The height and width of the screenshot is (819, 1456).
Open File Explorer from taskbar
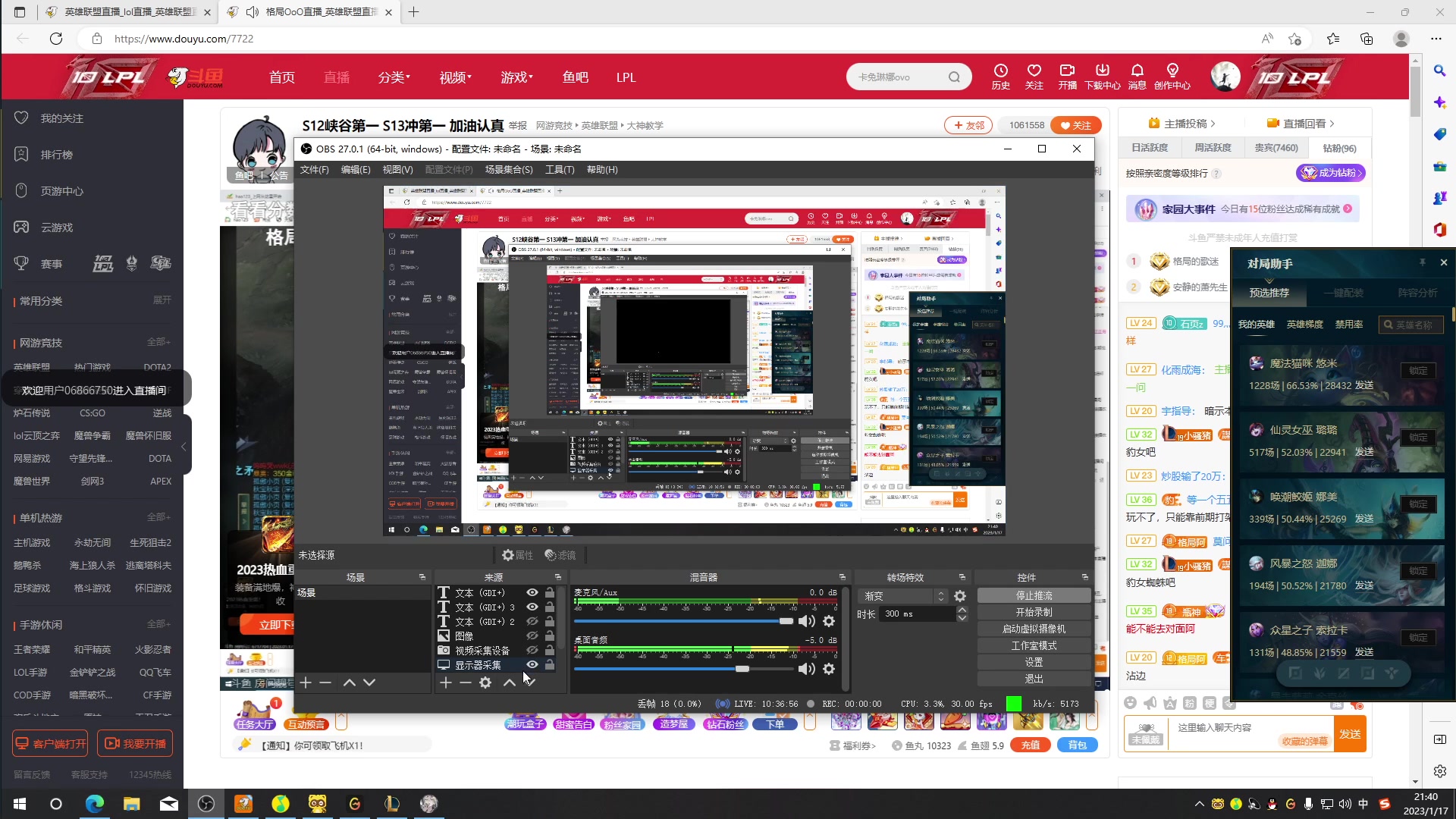pos(132,804)
